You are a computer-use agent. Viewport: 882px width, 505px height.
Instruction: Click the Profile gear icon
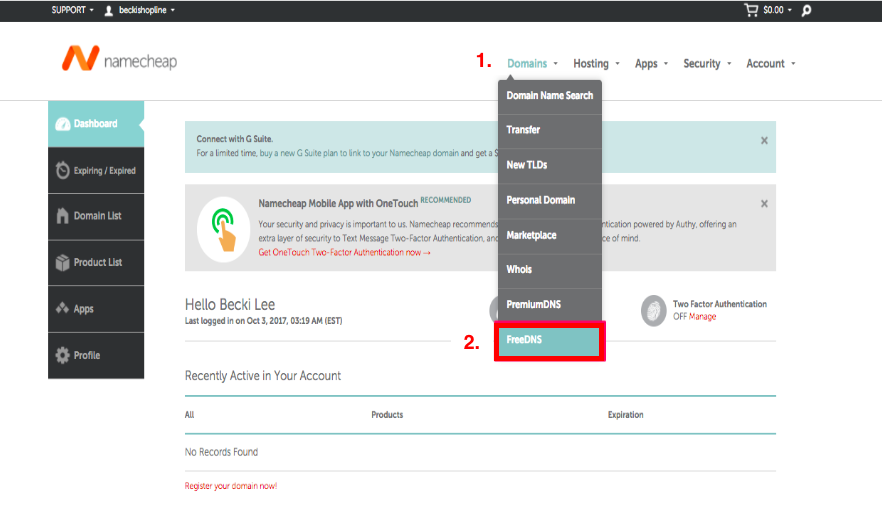(62, 355)
